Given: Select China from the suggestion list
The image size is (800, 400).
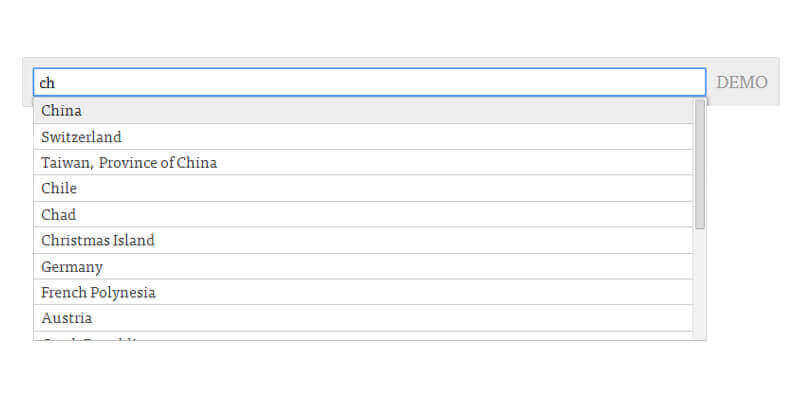Looking at the screenshot, I should click(62, 111).
